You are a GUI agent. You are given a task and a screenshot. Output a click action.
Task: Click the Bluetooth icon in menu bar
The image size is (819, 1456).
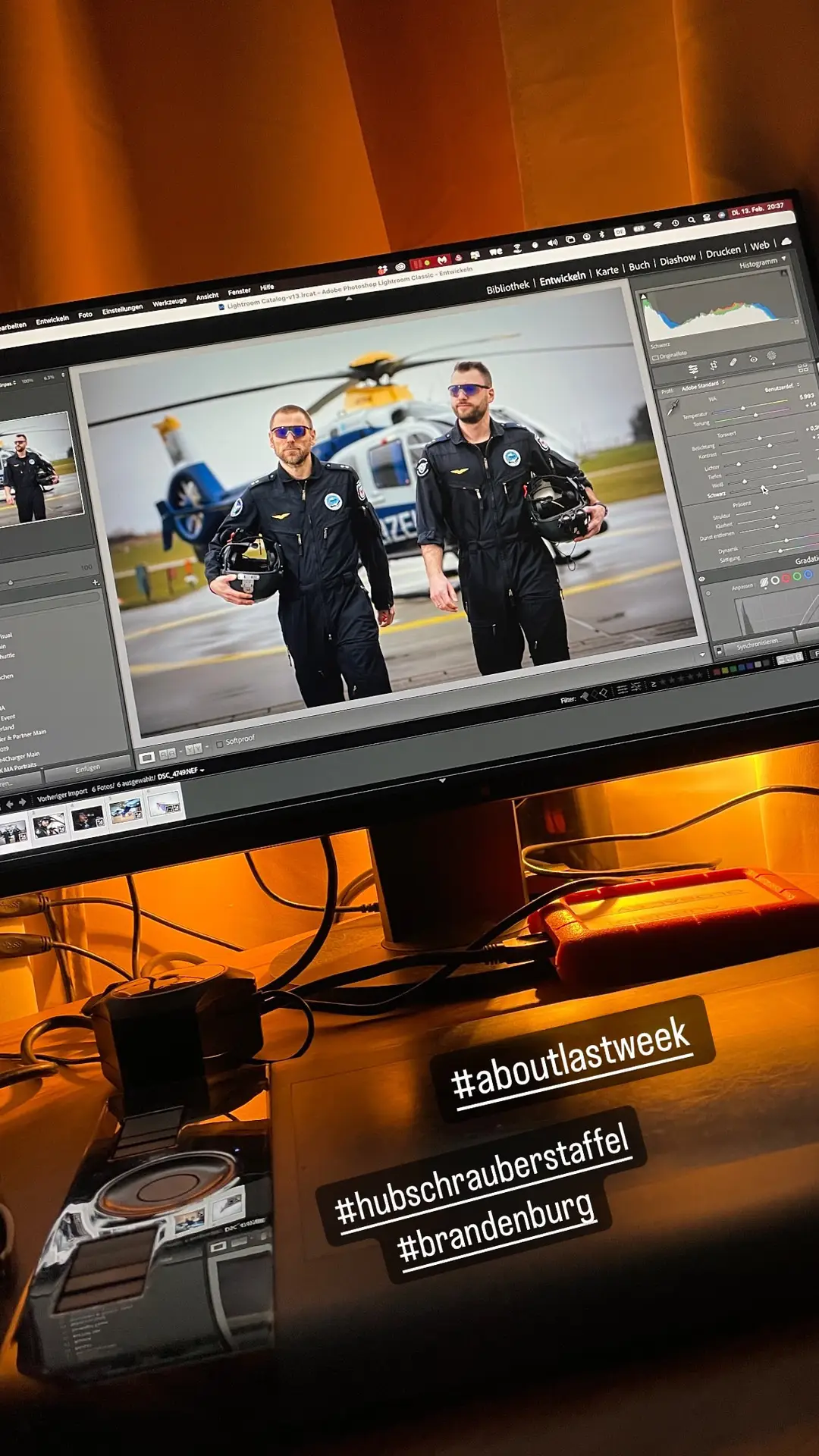pyautogui.click(x=601, y=234)
